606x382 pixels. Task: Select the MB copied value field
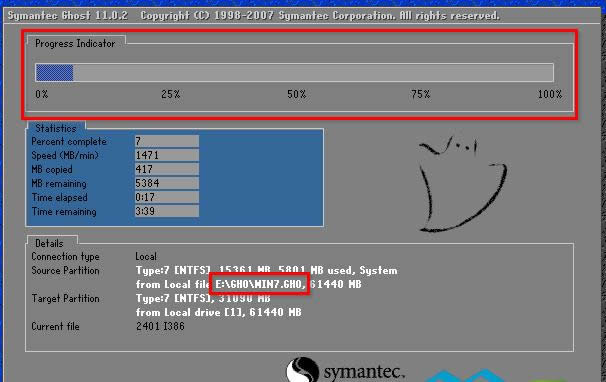coord(167,169)
